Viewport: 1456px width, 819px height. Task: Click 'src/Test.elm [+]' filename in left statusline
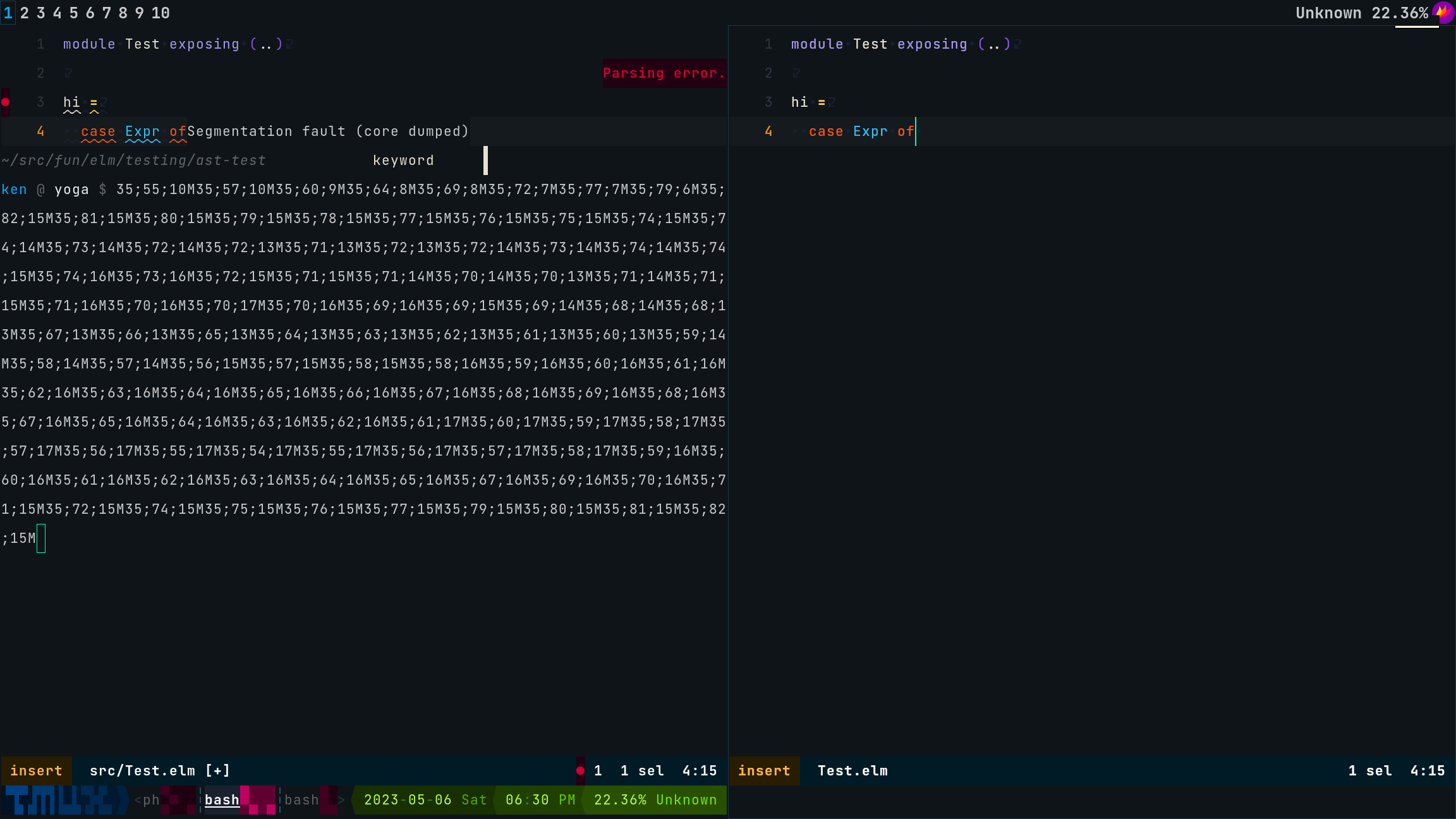pyautogui.click(x=160, y=771)
